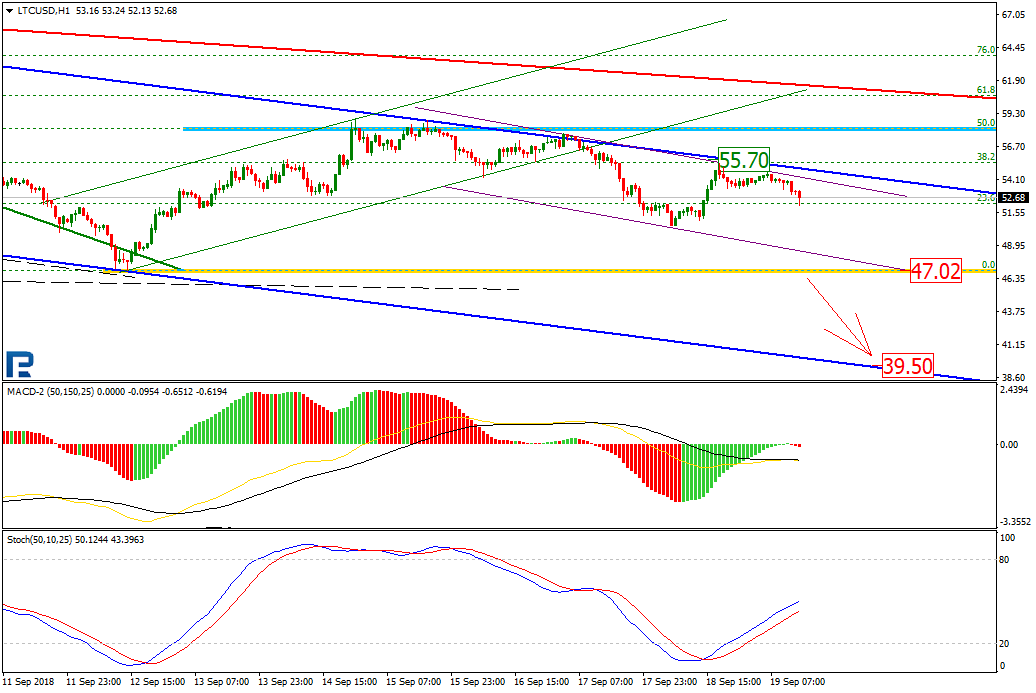Click the 50.0 Fibonacci level label
Screen dimensions: 1036x693
[986, 123]
